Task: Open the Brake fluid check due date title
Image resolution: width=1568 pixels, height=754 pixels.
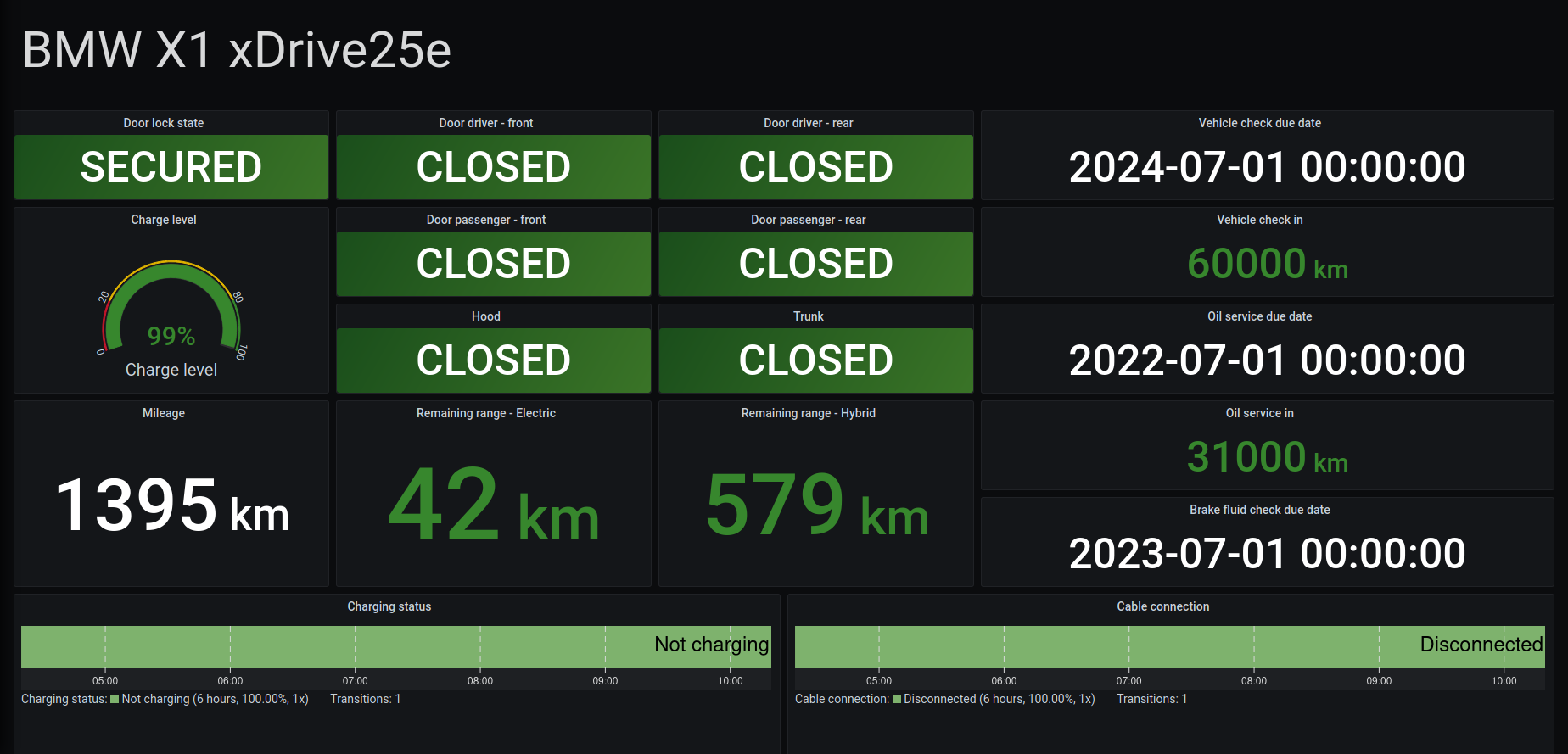Action: (1260, 510)
